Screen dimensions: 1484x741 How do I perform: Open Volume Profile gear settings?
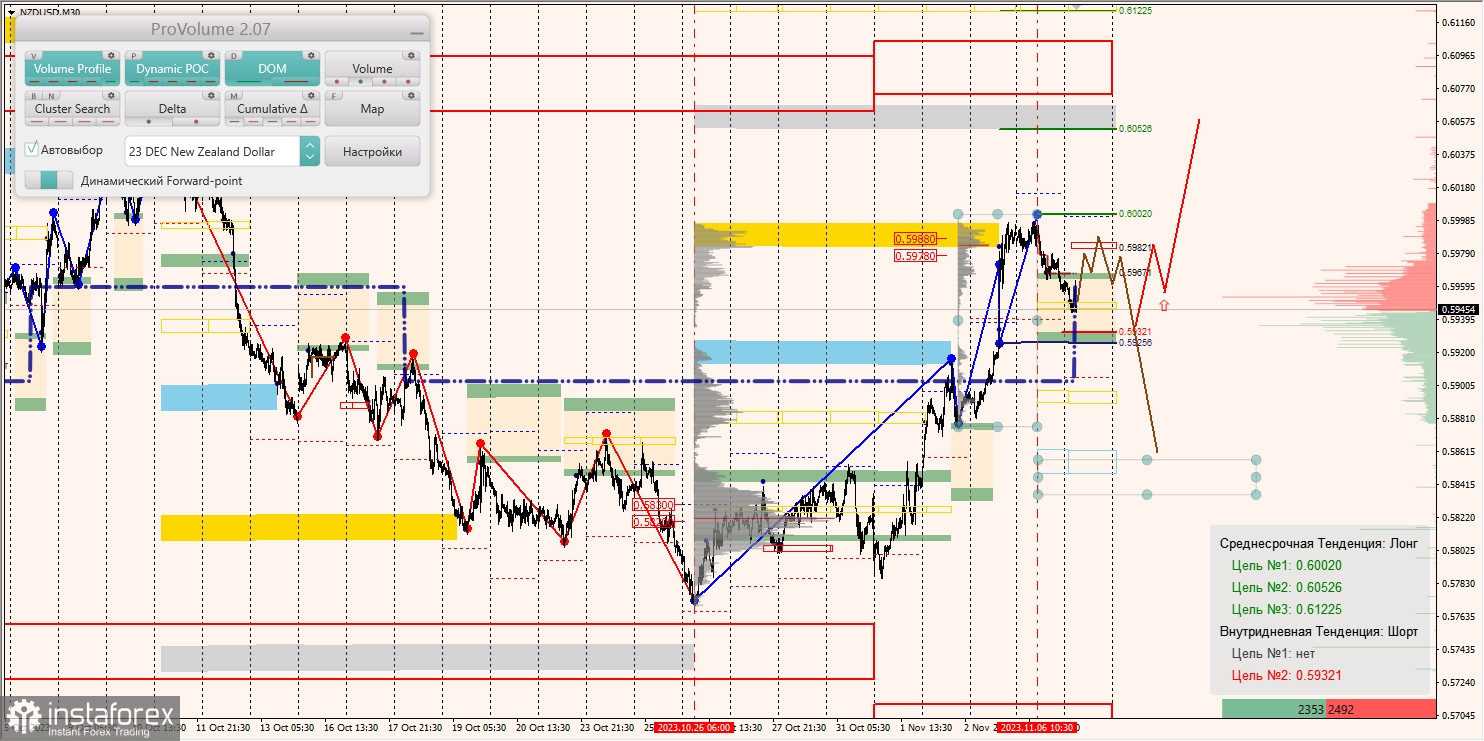point(111,55)
